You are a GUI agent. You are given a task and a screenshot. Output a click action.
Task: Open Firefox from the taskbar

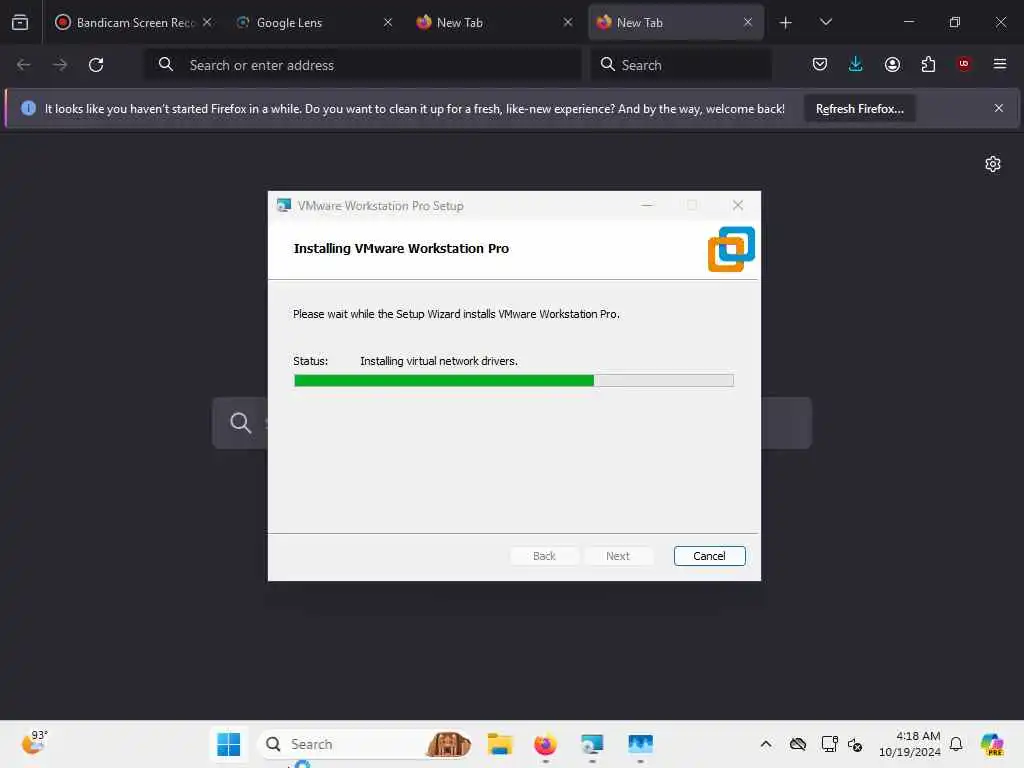click(545, 744)
